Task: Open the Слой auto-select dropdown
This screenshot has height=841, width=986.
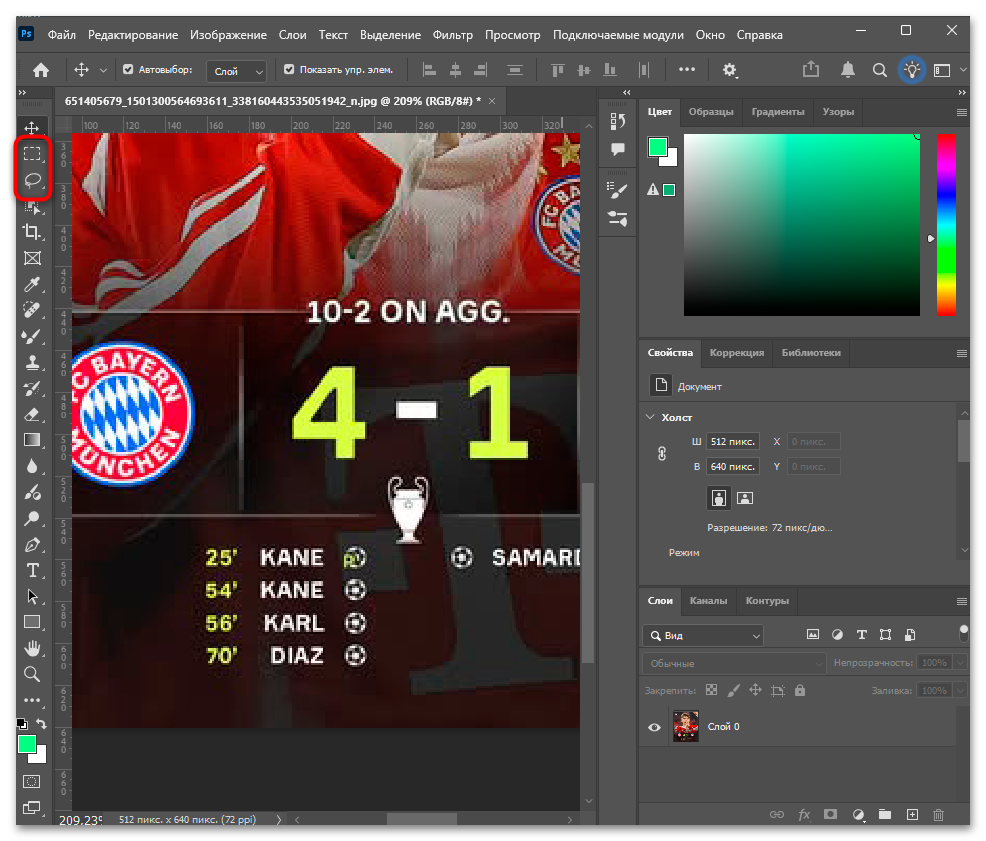Action: [236, 71]
